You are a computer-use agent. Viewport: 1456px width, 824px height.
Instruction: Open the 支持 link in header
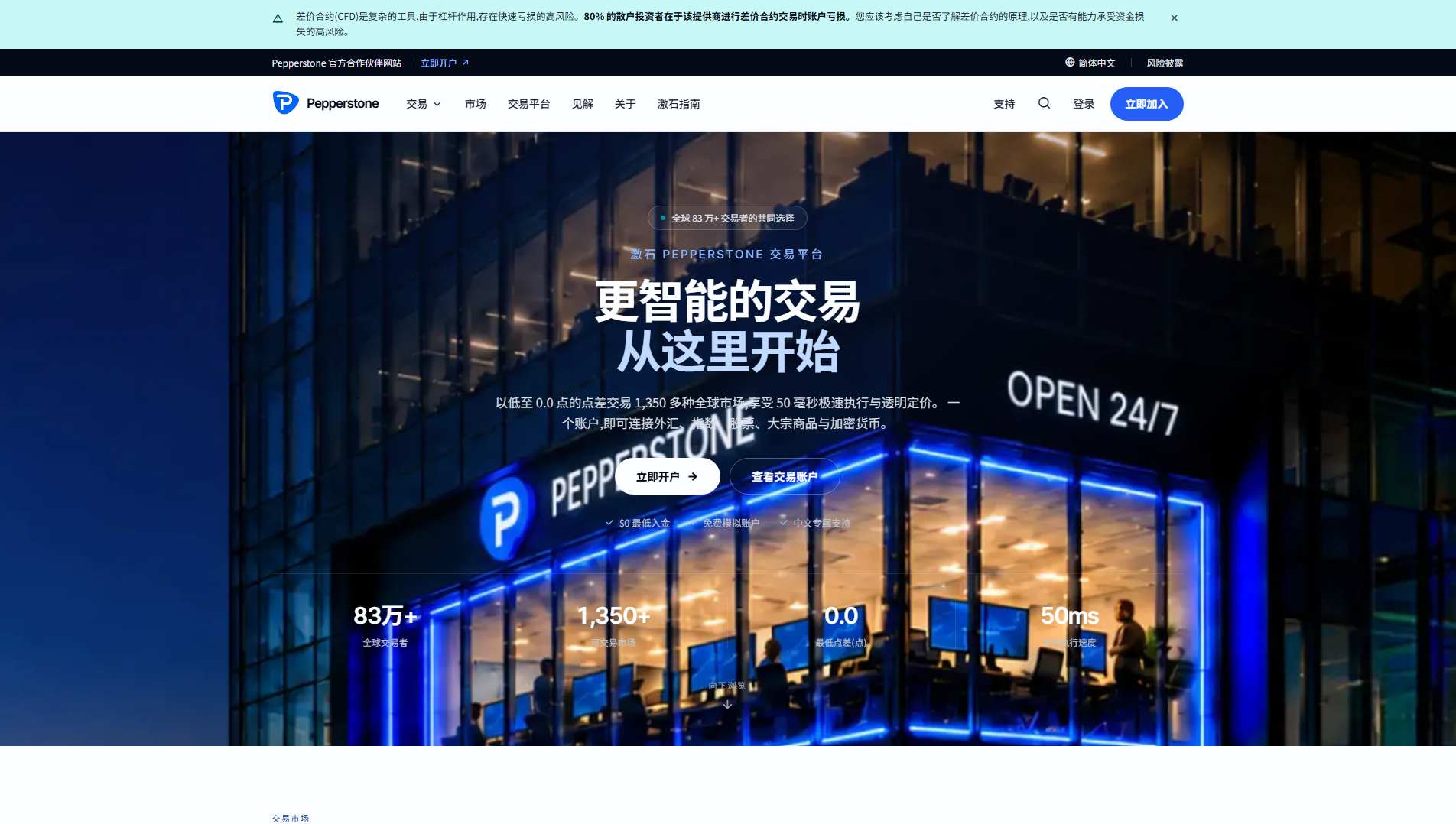1004,104
